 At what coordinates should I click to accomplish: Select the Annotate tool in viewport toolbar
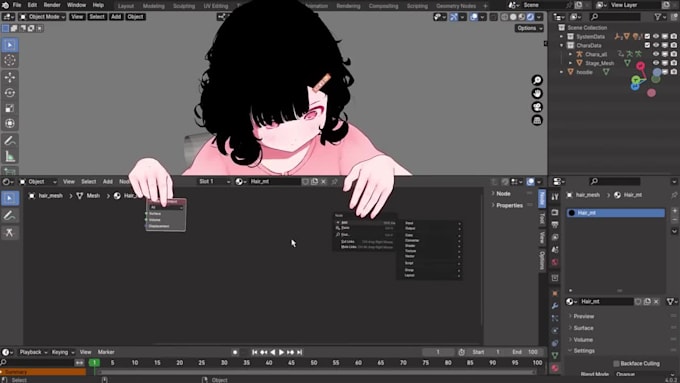click(10, 141)
